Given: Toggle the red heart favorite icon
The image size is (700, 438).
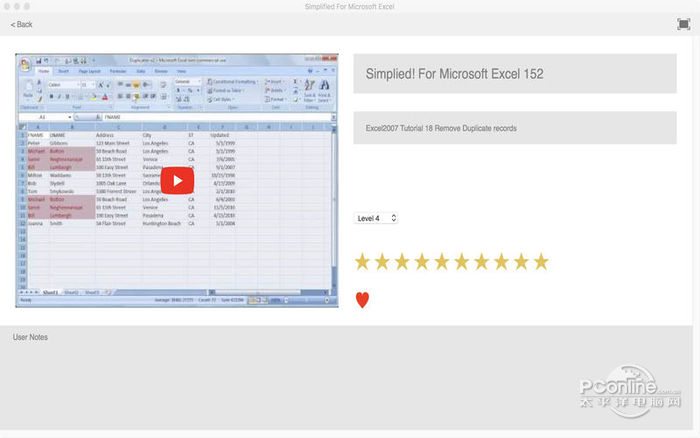Looking at the screenshot, I should [362, 300].
